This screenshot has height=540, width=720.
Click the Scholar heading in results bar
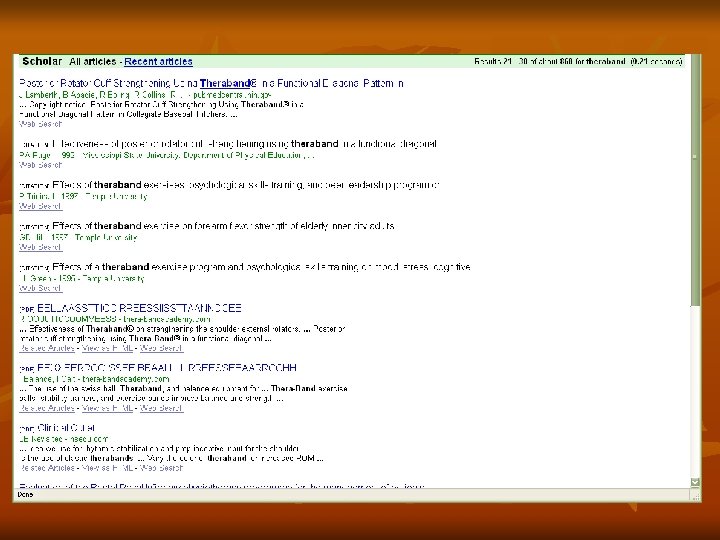[x=42, y=61]
